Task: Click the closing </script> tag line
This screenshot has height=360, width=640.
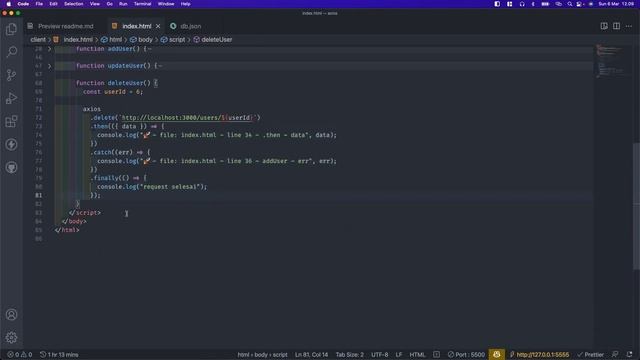Action: click(84, 213)
